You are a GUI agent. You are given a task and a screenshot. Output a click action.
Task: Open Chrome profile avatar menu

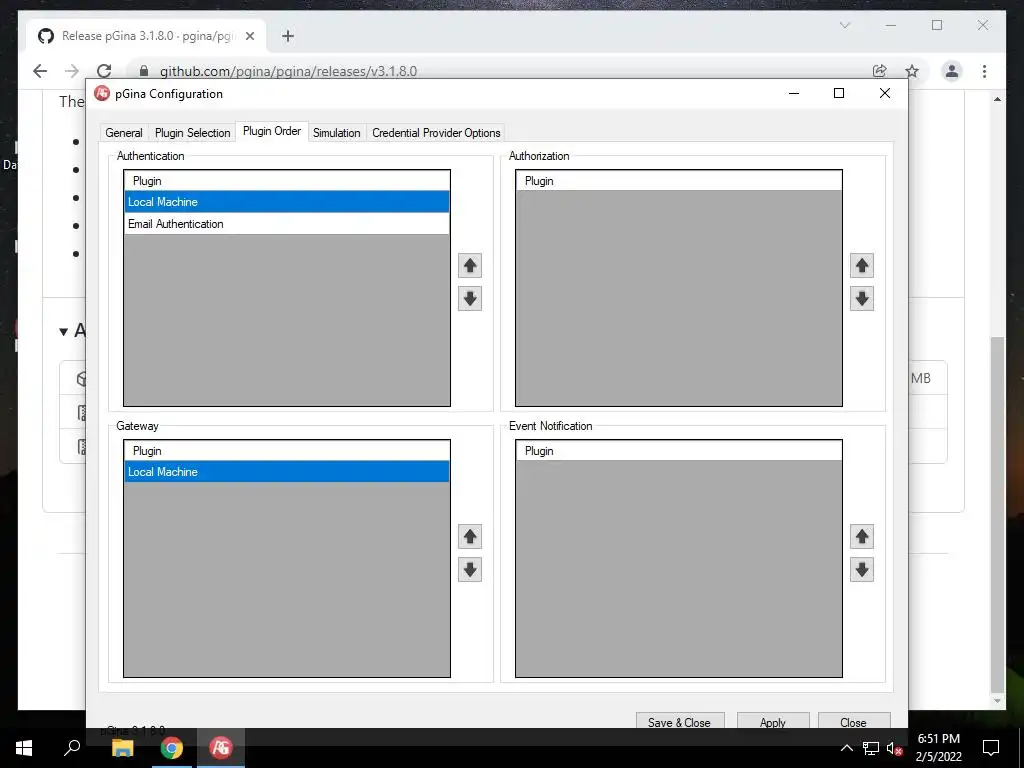point(952,71)
